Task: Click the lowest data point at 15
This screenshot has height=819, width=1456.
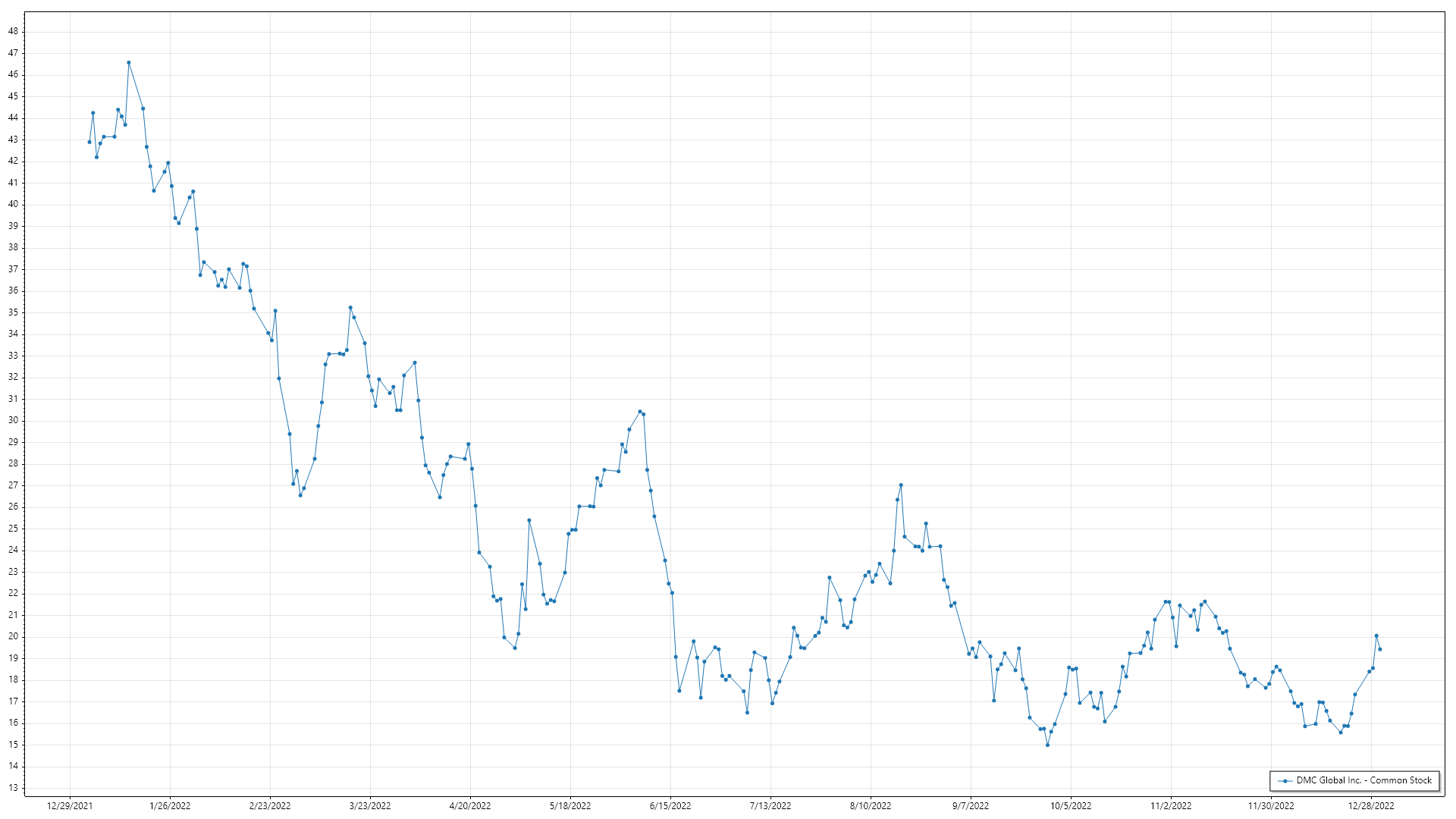Action: (x=1047, y=745)
